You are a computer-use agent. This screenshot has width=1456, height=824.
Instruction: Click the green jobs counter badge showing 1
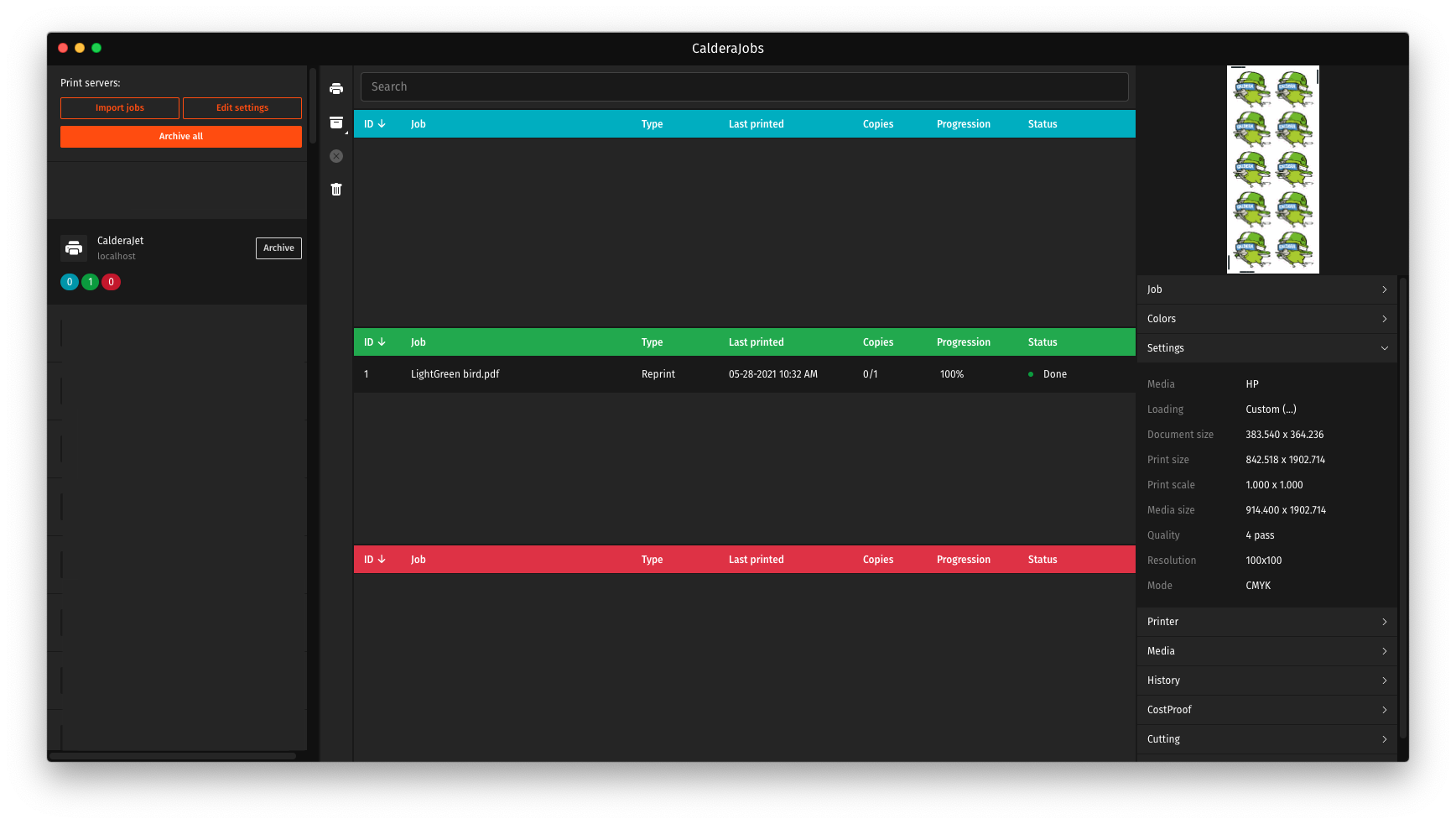(90, 282)
